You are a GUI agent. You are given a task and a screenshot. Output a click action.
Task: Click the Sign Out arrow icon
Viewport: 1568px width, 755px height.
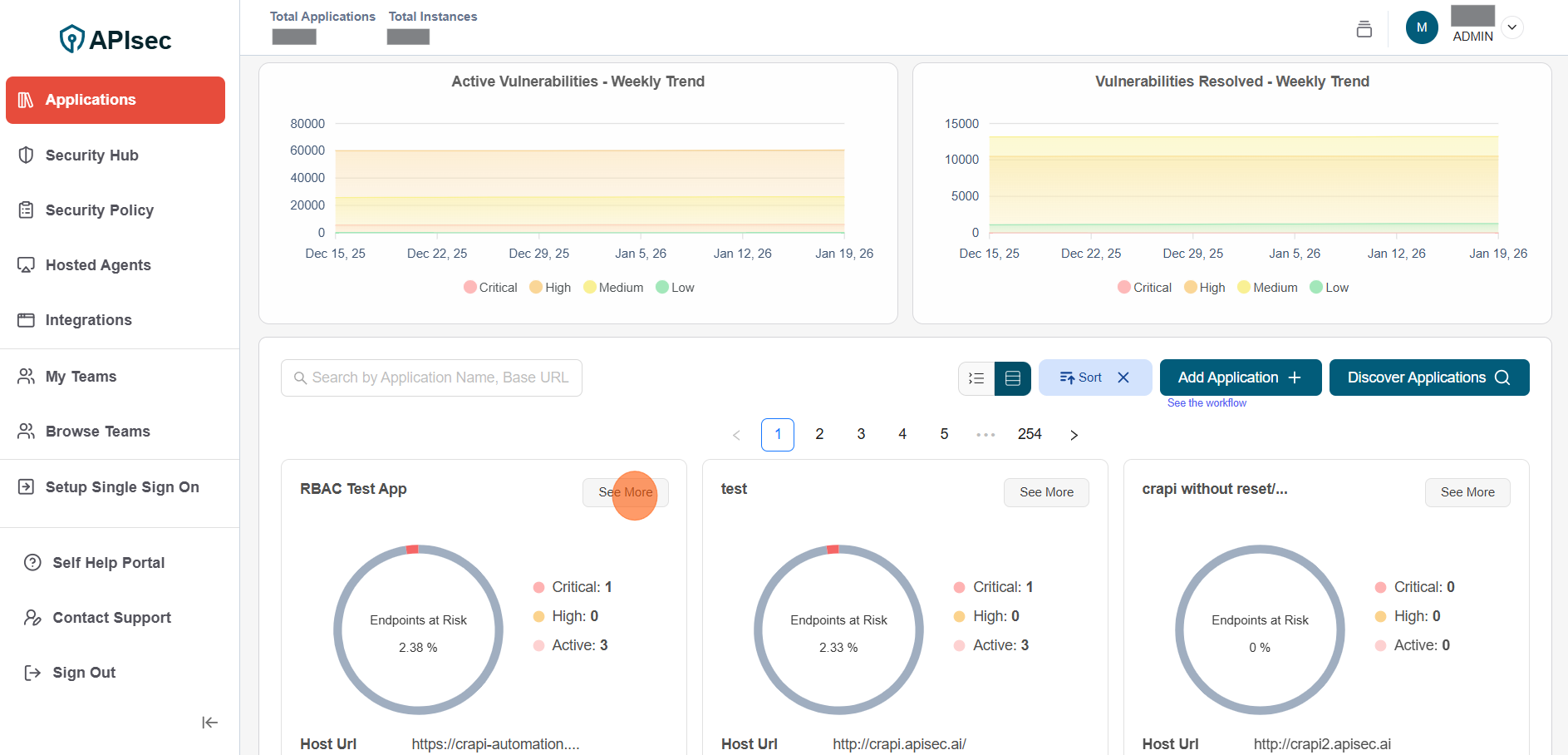[x=32, y=673]
